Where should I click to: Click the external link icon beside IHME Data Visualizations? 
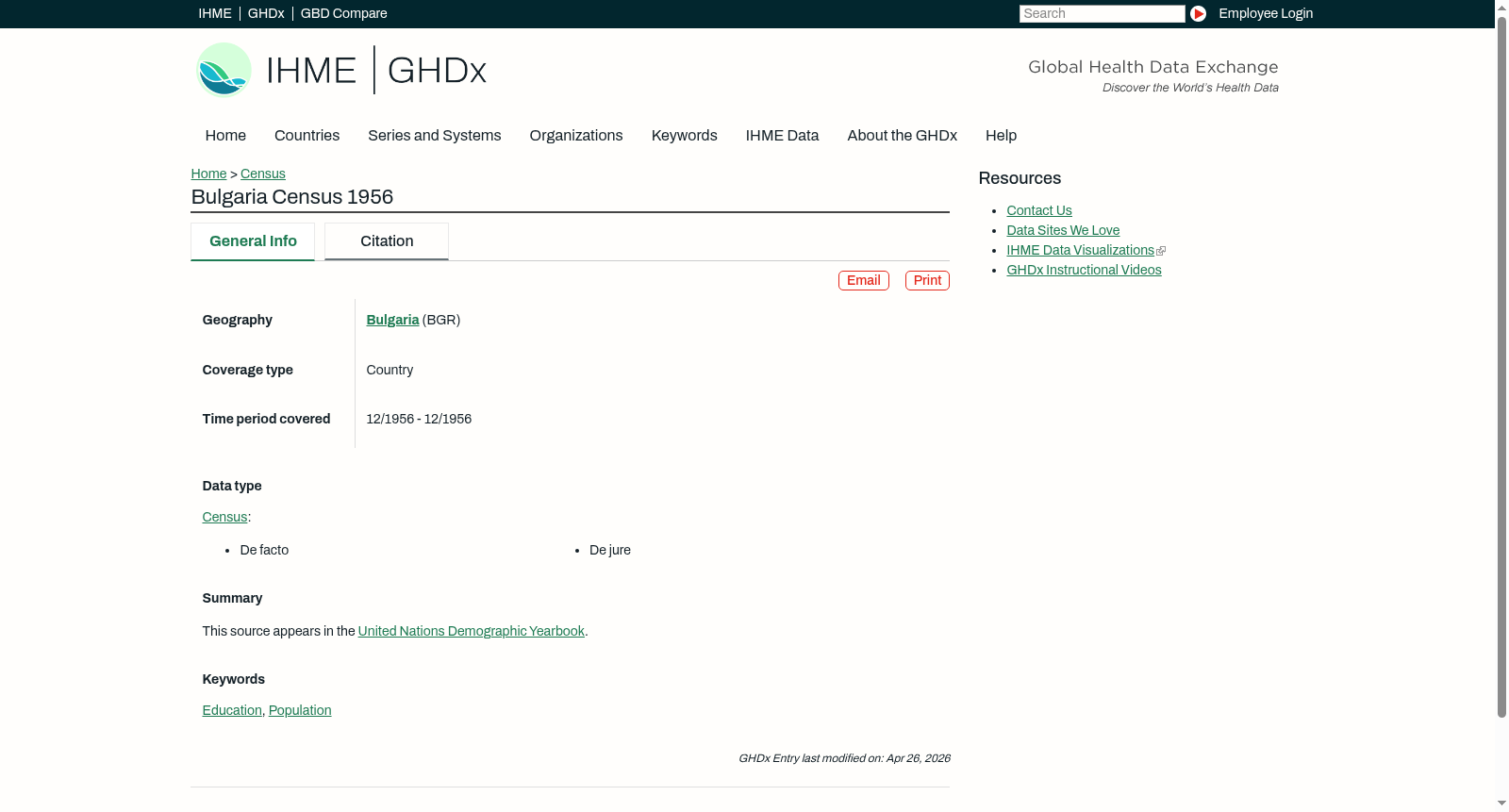[x=1161, y=251]
